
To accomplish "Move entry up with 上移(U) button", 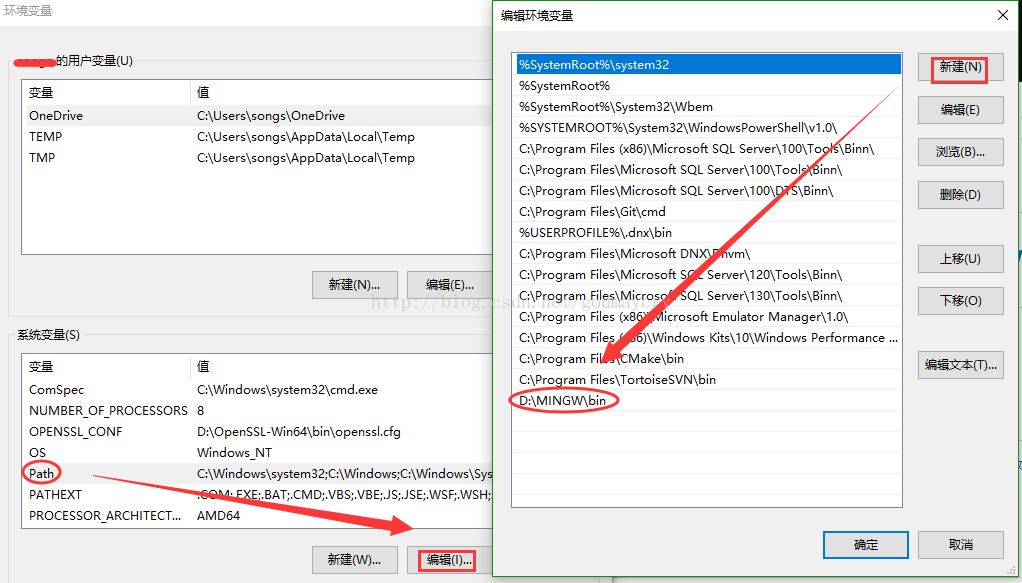I will coord(959,258).
